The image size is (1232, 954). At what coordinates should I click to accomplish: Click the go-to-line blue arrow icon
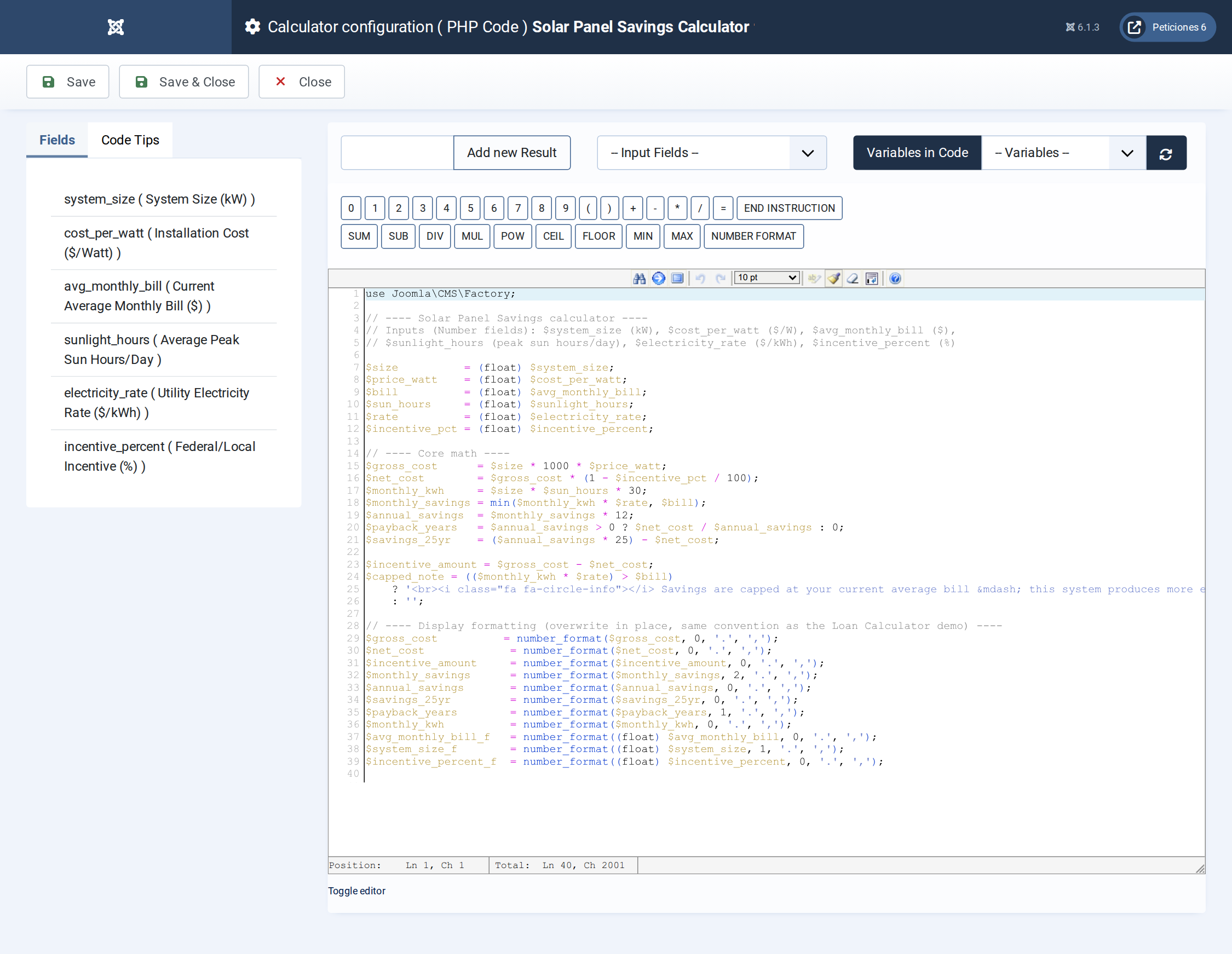(658, 279)
